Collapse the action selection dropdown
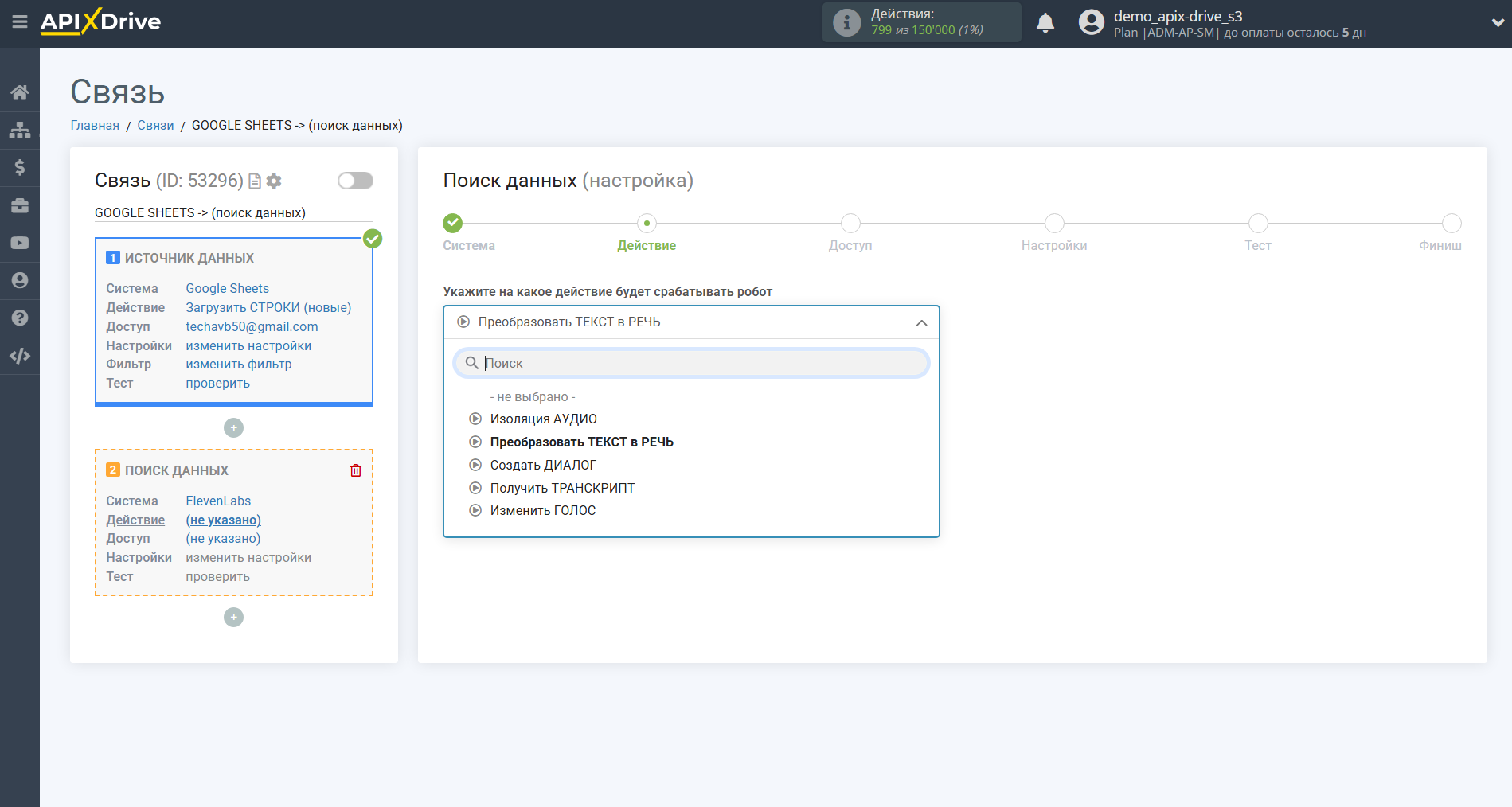Viewport: 1512px width, 807px height. (921, 322)
